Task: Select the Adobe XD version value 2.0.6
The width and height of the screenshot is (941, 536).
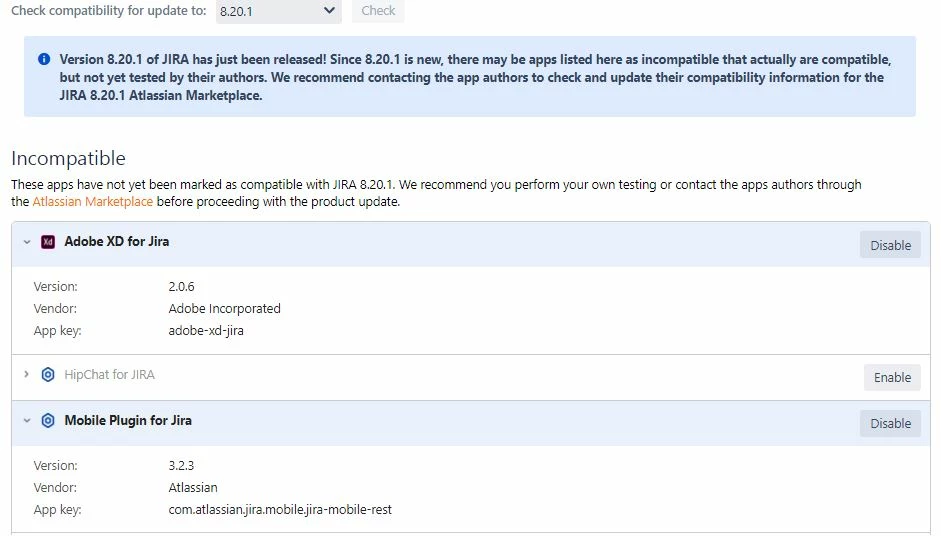Action: coord(181,286)
